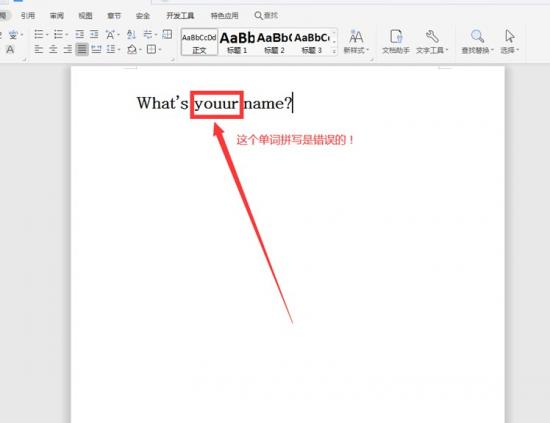
Task: Apply the 正文 body style
Action: coord(199,42)
